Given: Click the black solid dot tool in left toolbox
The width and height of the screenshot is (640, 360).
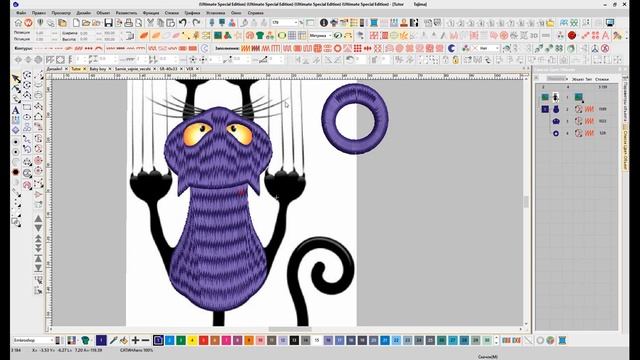Looking at the screenshot, I should [16, 172].
